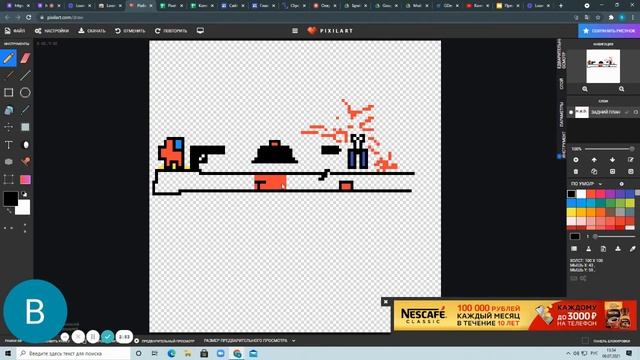Pause recording with the pause button
640x360 pixels.
click(93, 337)
